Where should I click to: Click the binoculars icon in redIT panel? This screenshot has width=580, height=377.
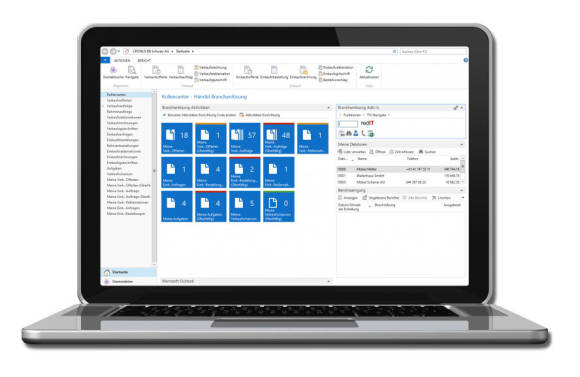coord(349,134)
